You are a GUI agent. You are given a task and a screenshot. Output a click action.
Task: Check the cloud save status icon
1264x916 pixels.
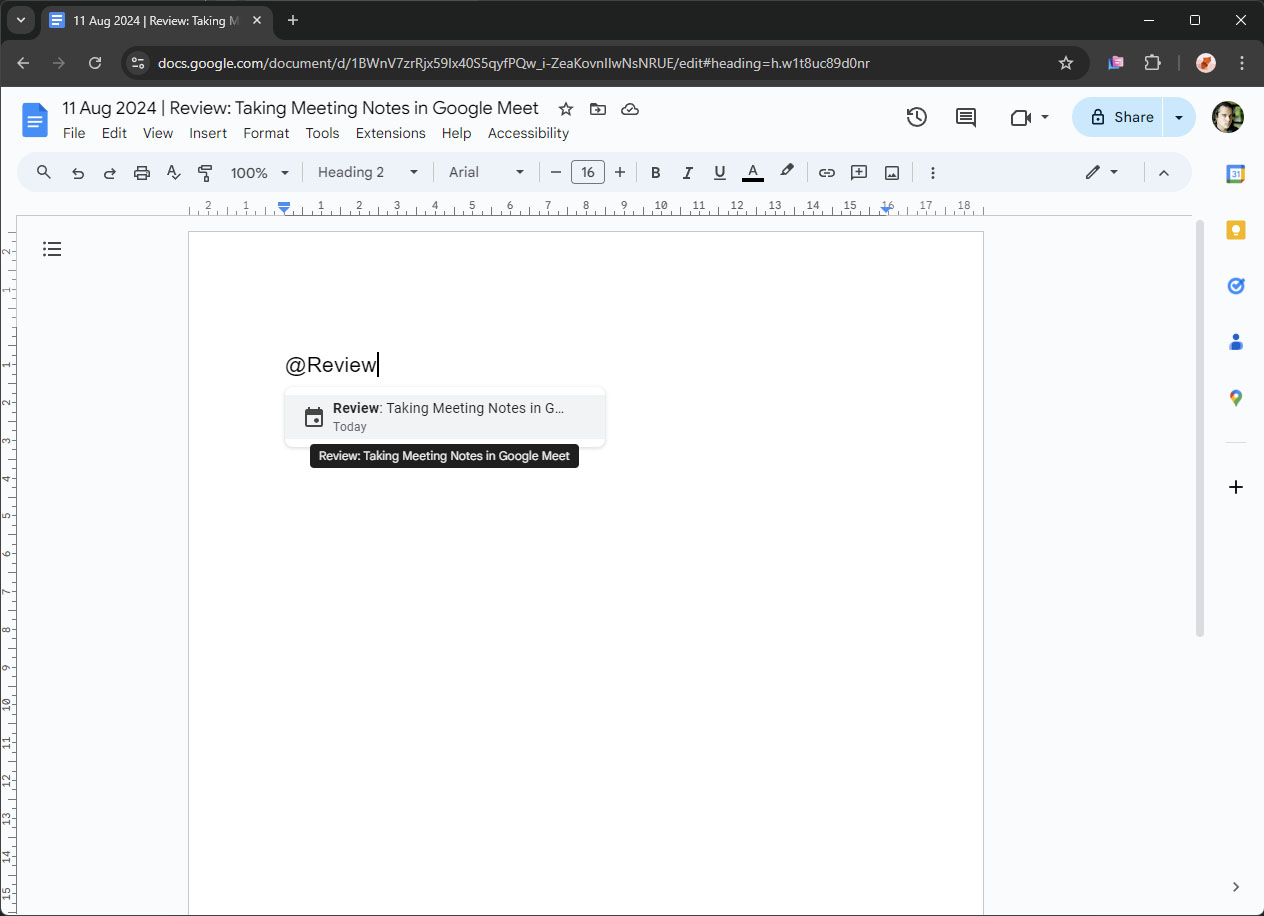[630, 109]
